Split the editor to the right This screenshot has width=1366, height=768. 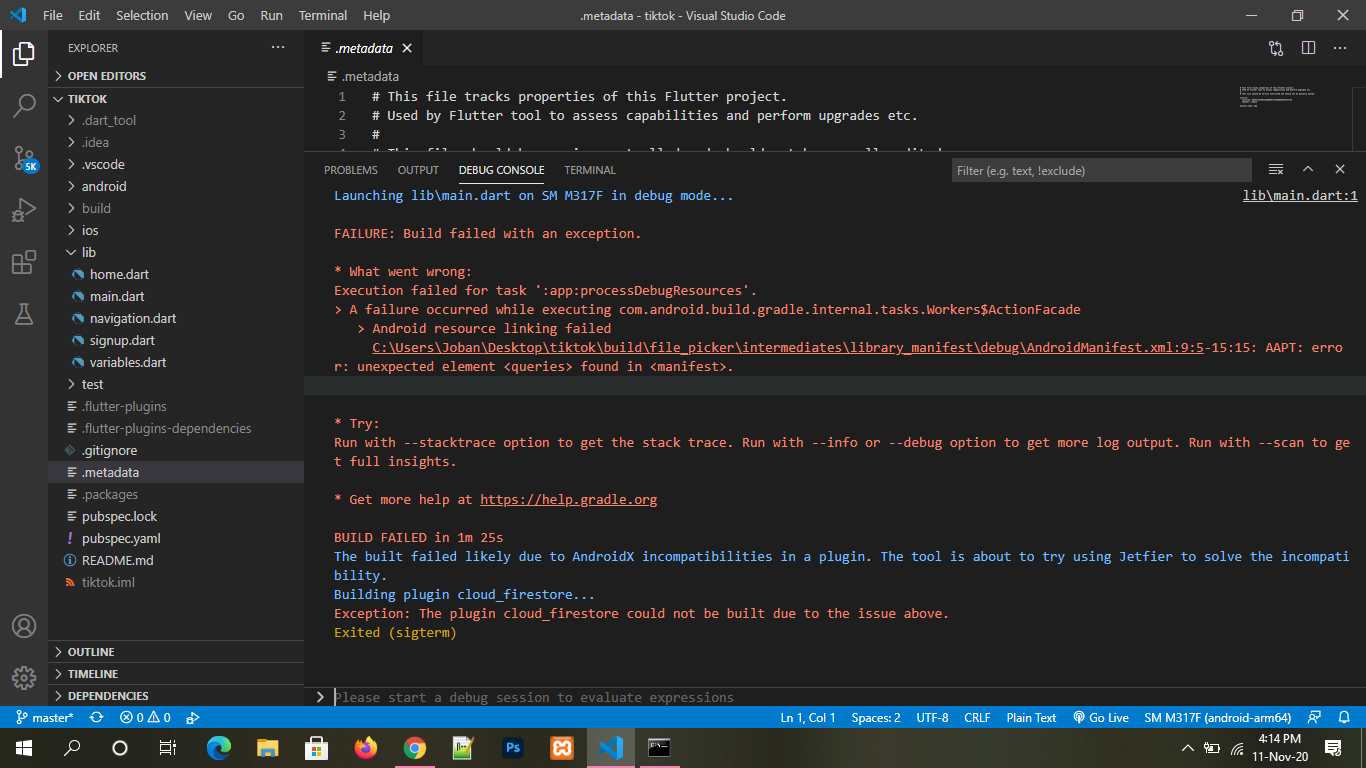coord(1308,48)
